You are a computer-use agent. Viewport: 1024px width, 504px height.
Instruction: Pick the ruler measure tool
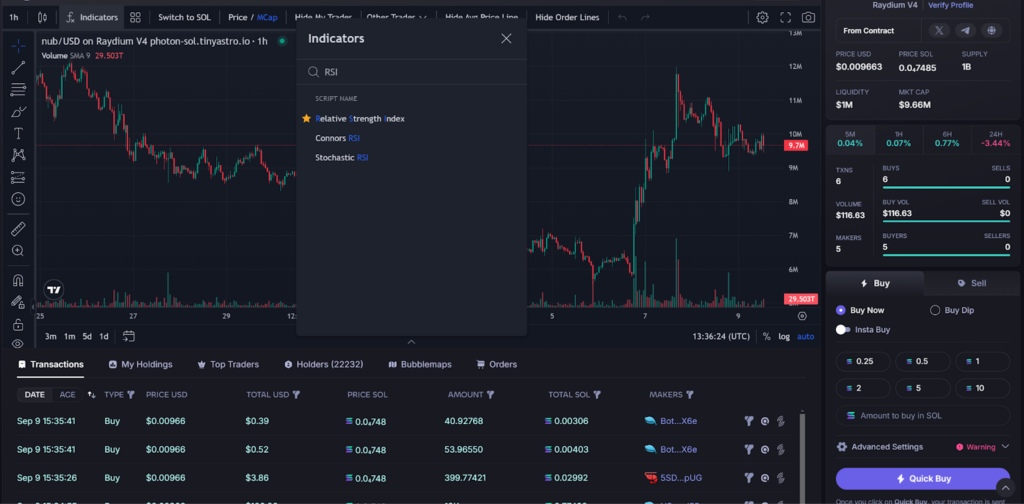tap(18, 228)
